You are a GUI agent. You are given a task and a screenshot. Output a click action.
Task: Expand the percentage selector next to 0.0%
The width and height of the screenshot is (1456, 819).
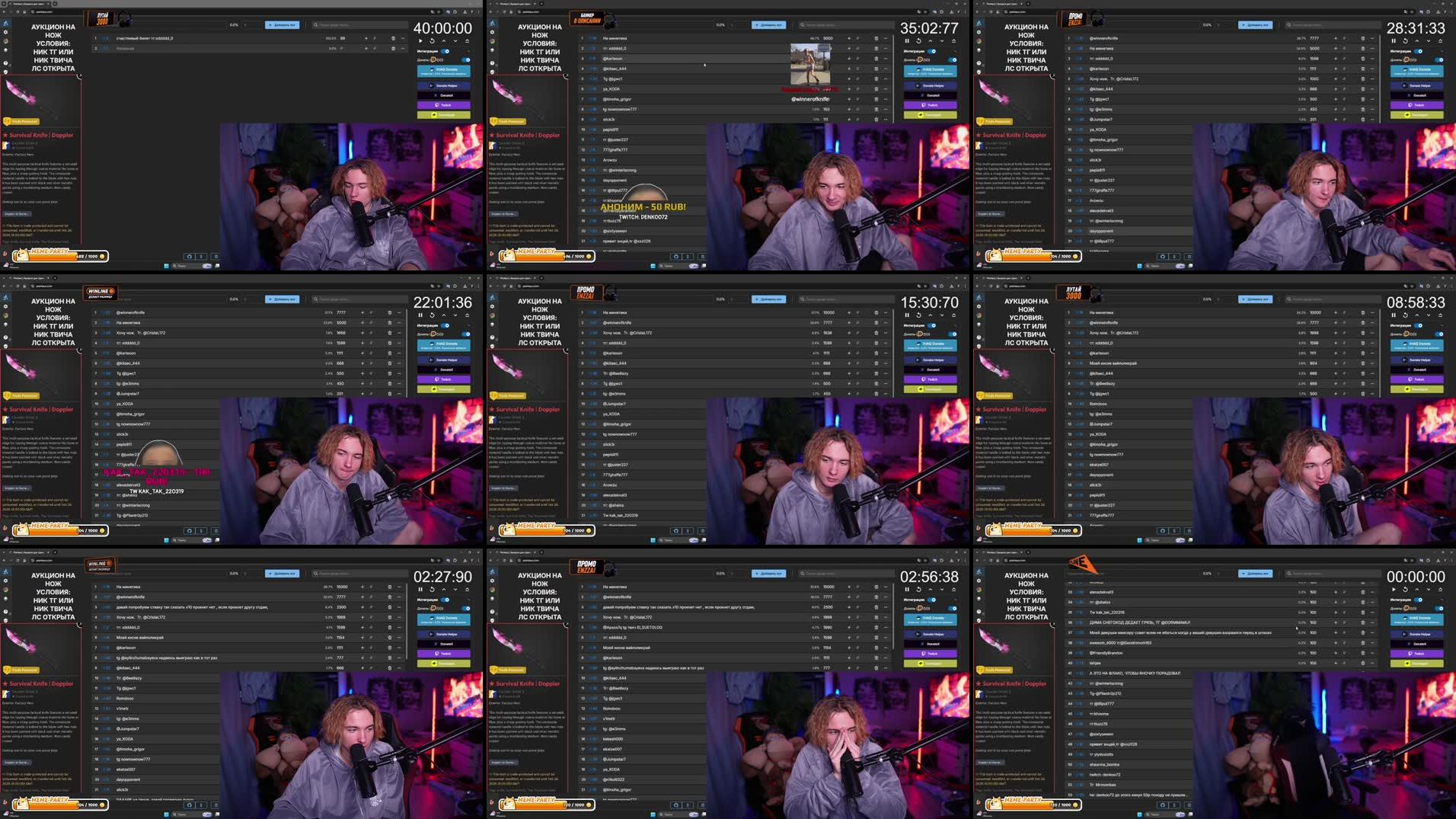(x=244, y=24)
